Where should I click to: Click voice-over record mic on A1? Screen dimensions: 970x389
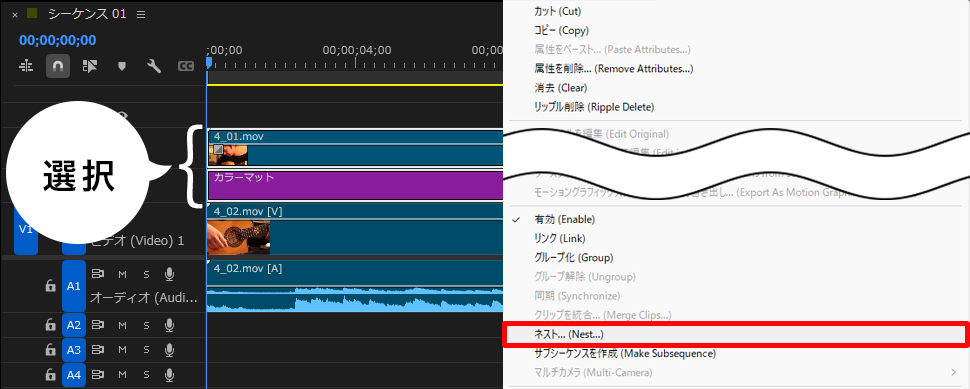[x=169, y=274]
